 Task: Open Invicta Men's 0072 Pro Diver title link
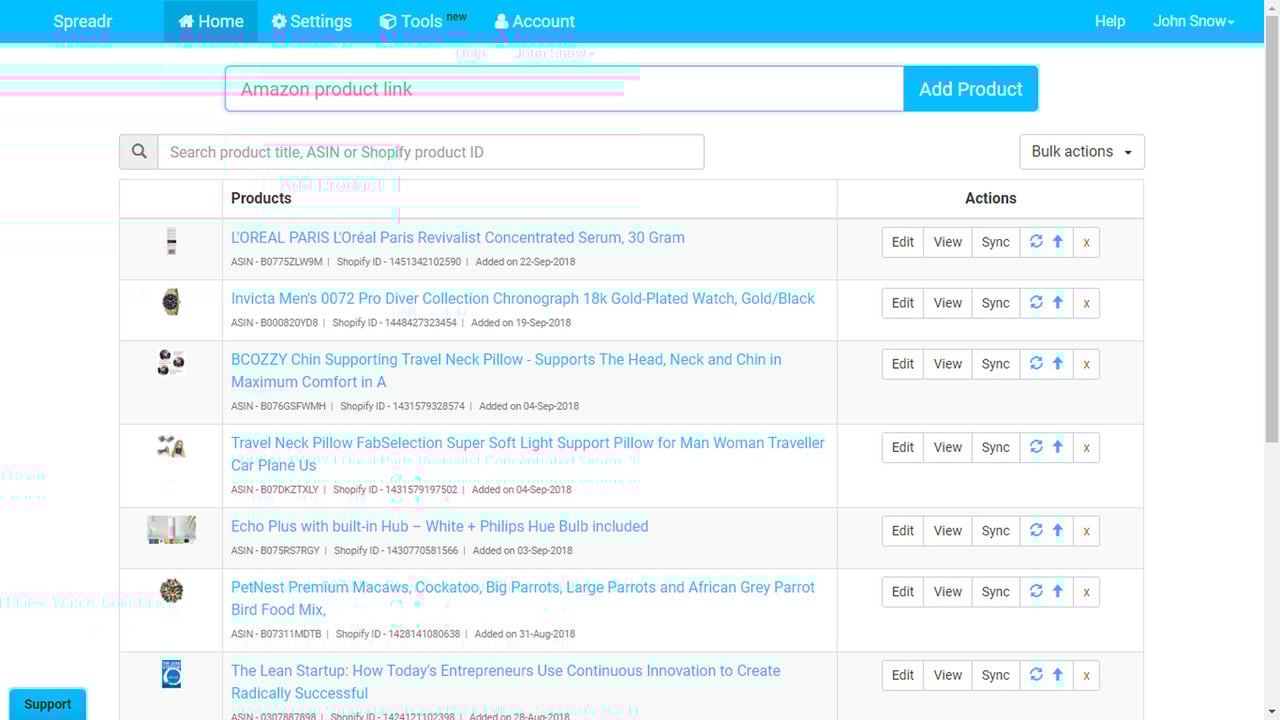523,299
